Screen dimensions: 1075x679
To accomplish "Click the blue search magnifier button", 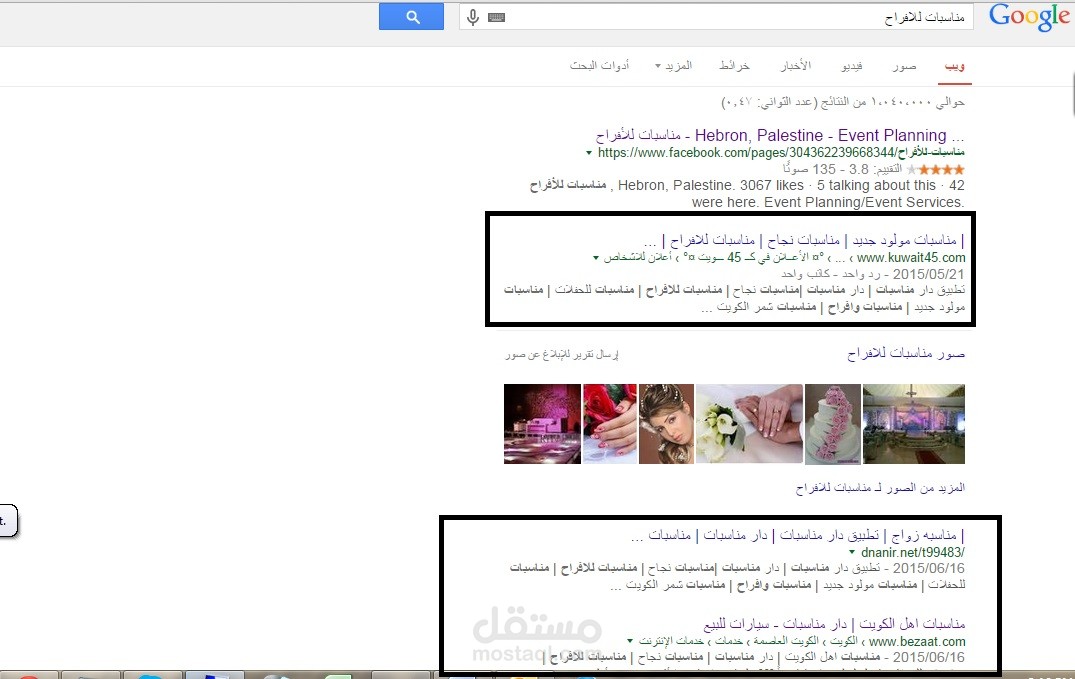I will point(411,17).
